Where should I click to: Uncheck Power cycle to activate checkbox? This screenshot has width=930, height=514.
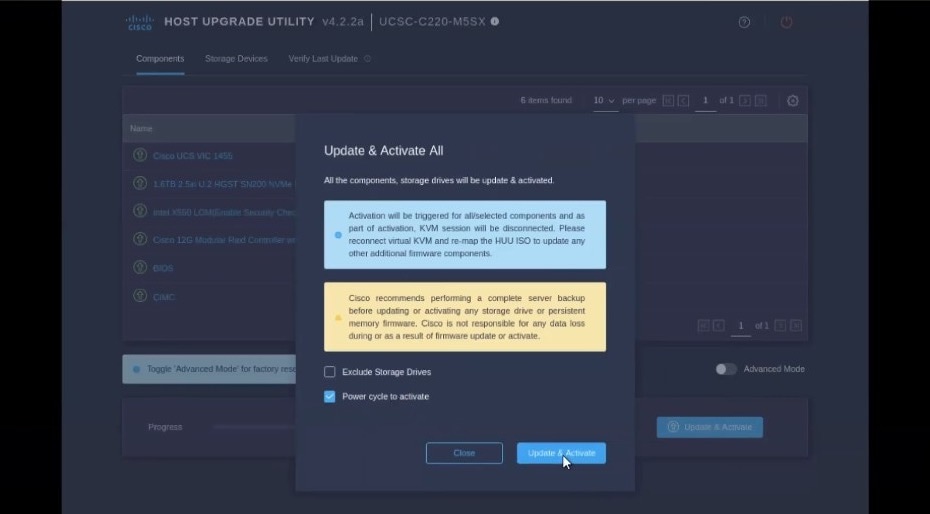(x=330, y=397)
